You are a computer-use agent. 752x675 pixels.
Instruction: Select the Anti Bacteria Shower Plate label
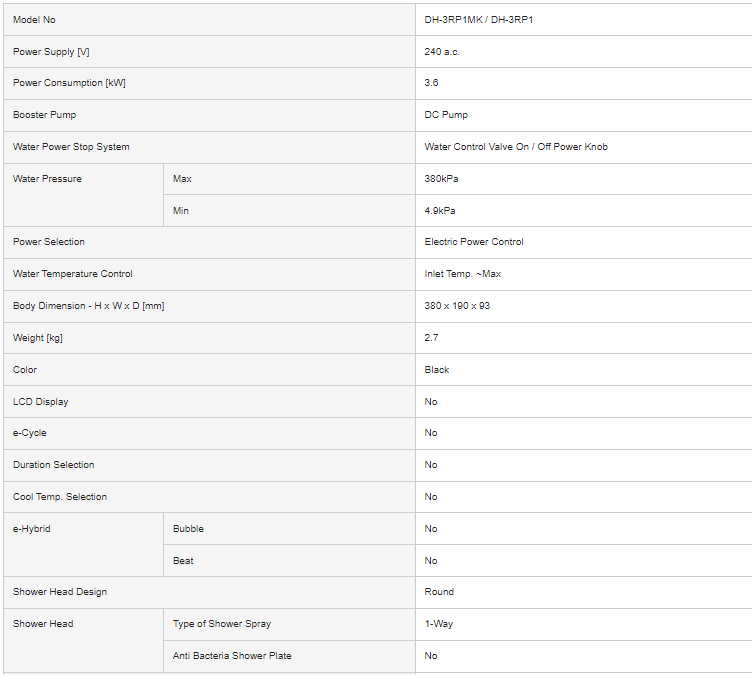(x=232, y=656)
